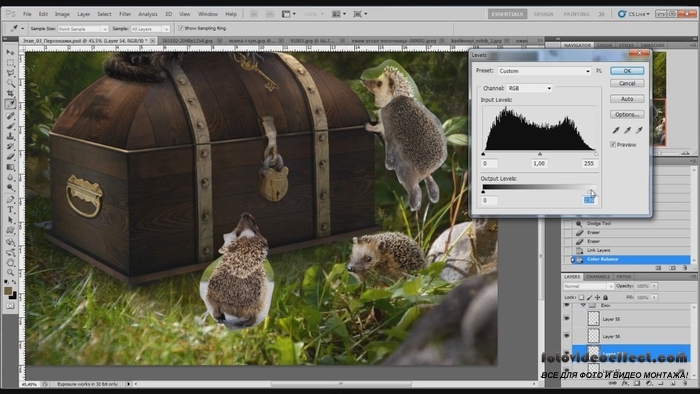The image size is (700, 394).
Task: Select the History Brush tool
Action: click(10, 146)
